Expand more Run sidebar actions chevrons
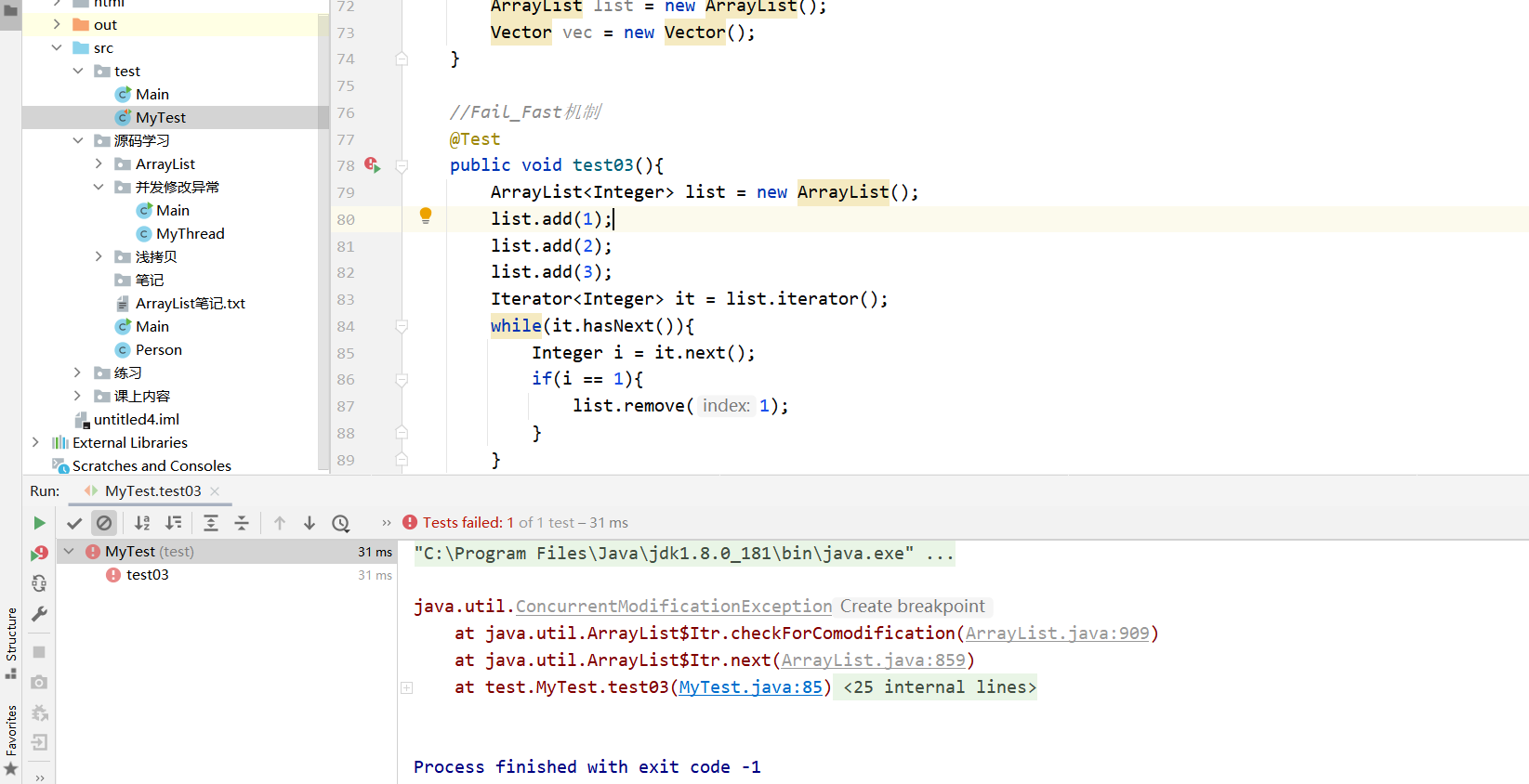This screenshot has width=1529, height=784. [x=39, y=777]
